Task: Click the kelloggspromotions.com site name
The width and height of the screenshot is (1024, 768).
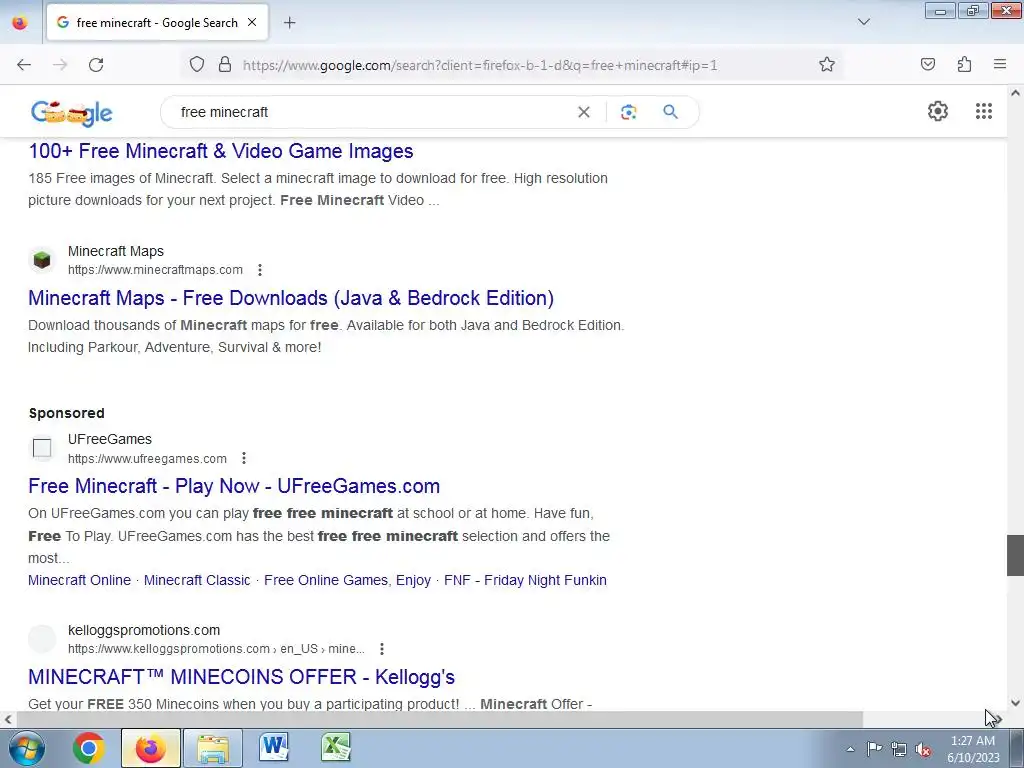Action: tap(144, 630)
